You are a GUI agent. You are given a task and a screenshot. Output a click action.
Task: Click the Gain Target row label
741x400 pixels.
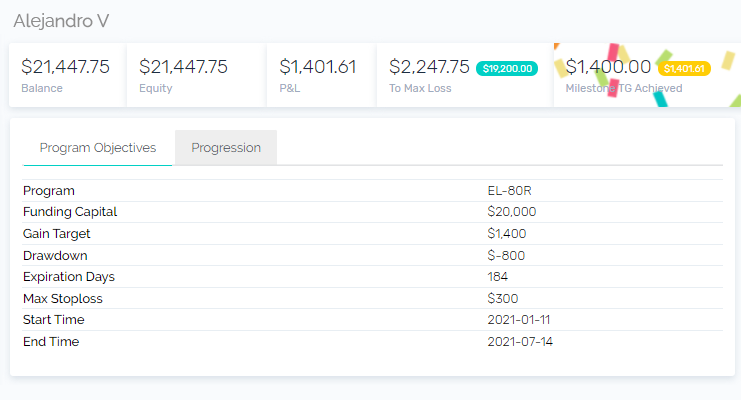pos(56,234)
